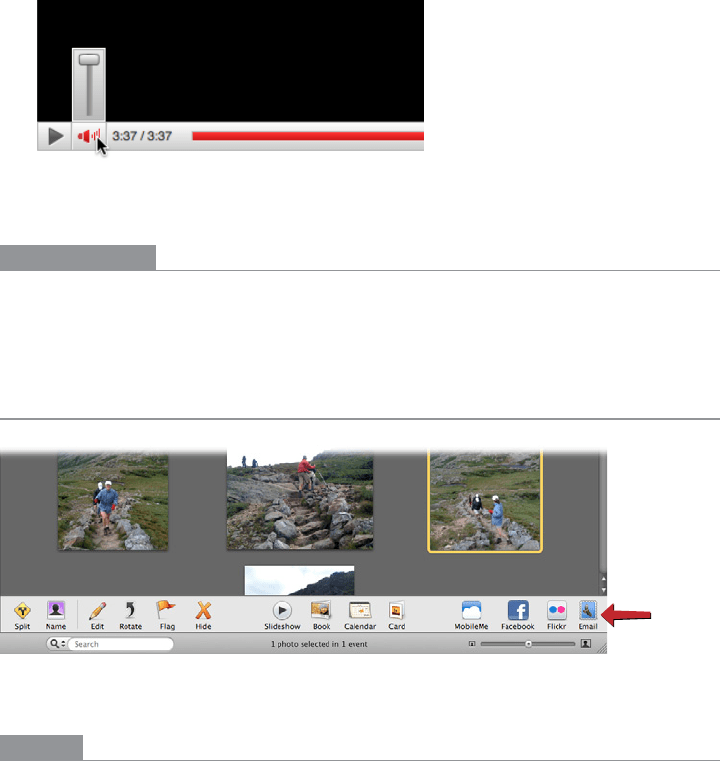Click the play button in video player

tap(55, 136)
